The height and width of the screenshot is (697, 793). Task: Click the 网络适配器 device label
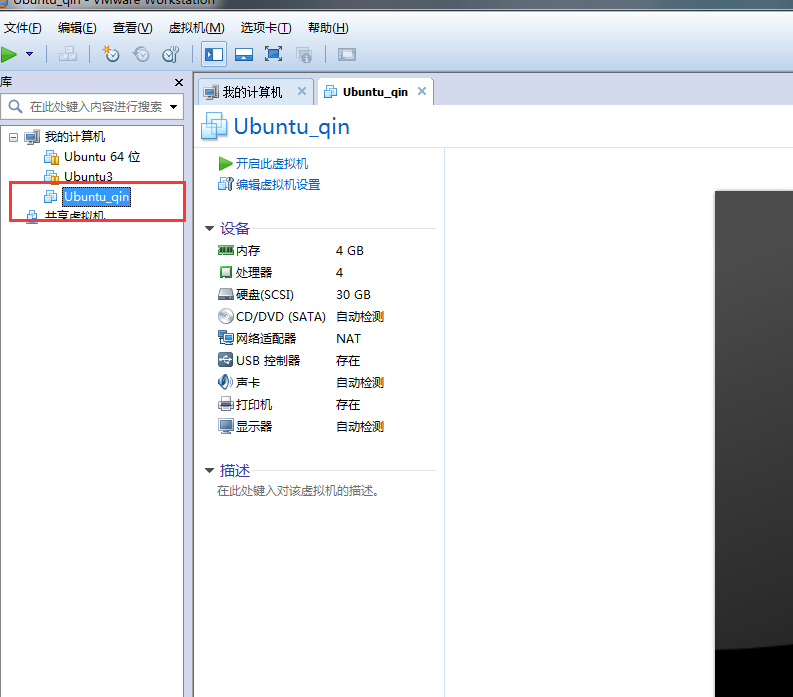pos(266,338)
